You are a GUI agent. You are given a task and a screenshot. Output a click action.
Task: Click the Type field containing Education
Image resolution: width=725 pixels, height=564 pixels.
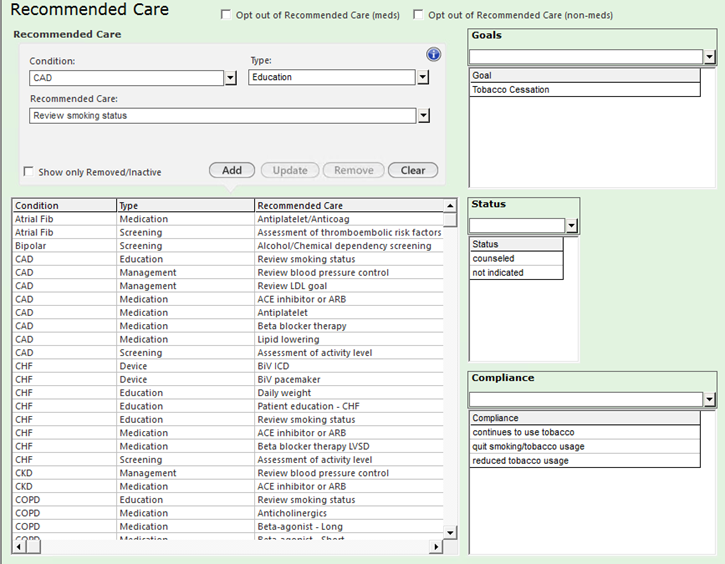tap(332, 77)
